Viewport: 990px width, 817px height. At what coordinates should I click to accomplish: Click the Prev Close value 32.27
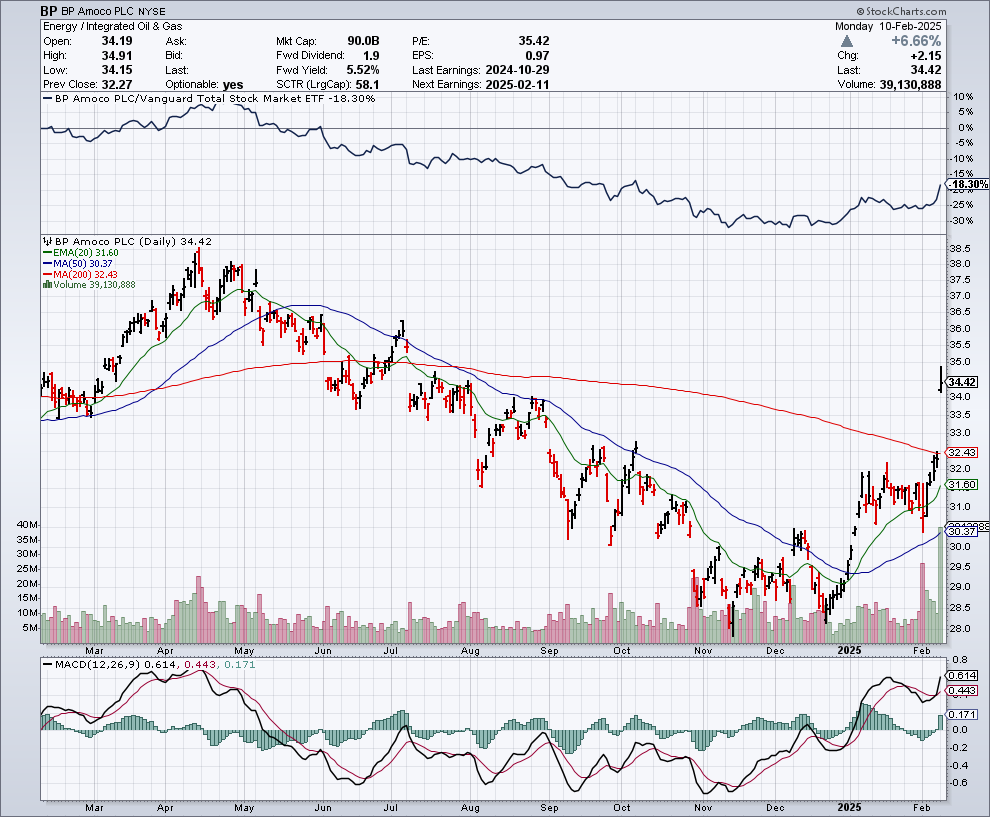[117, 85]
